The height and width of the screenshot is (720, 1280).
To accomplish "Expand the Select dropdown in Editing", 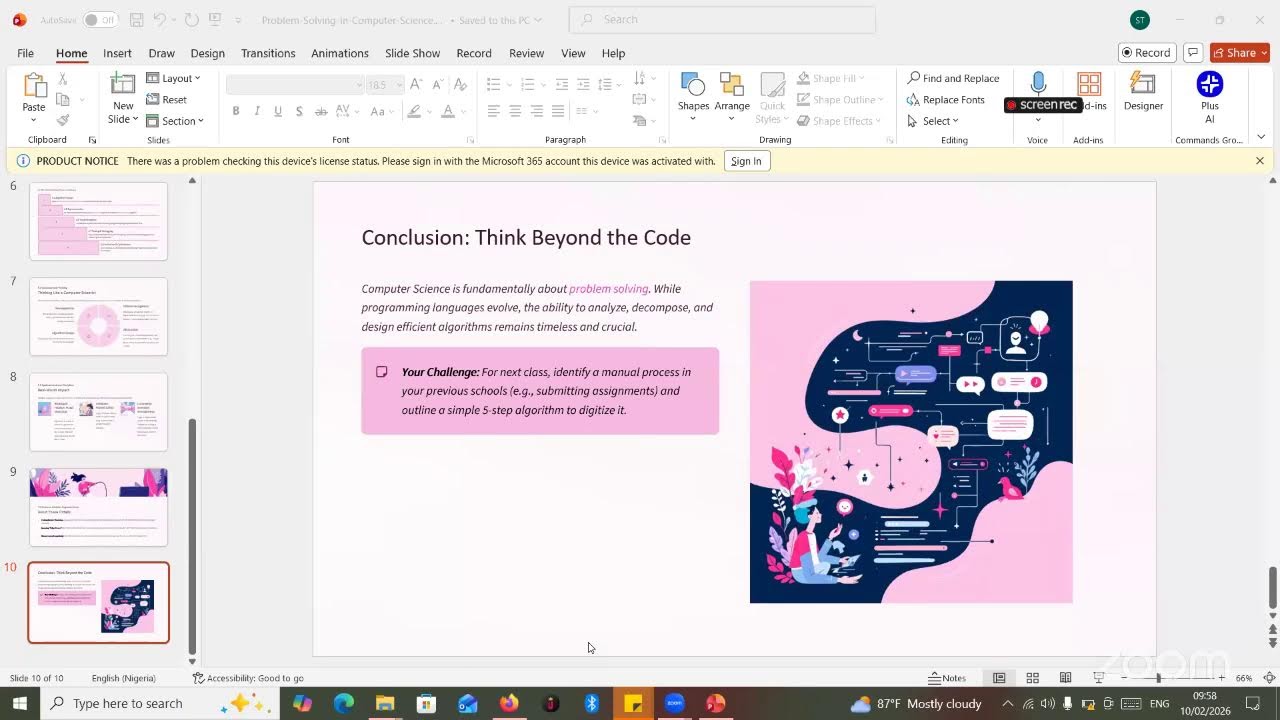I will (x=933, y=121).
